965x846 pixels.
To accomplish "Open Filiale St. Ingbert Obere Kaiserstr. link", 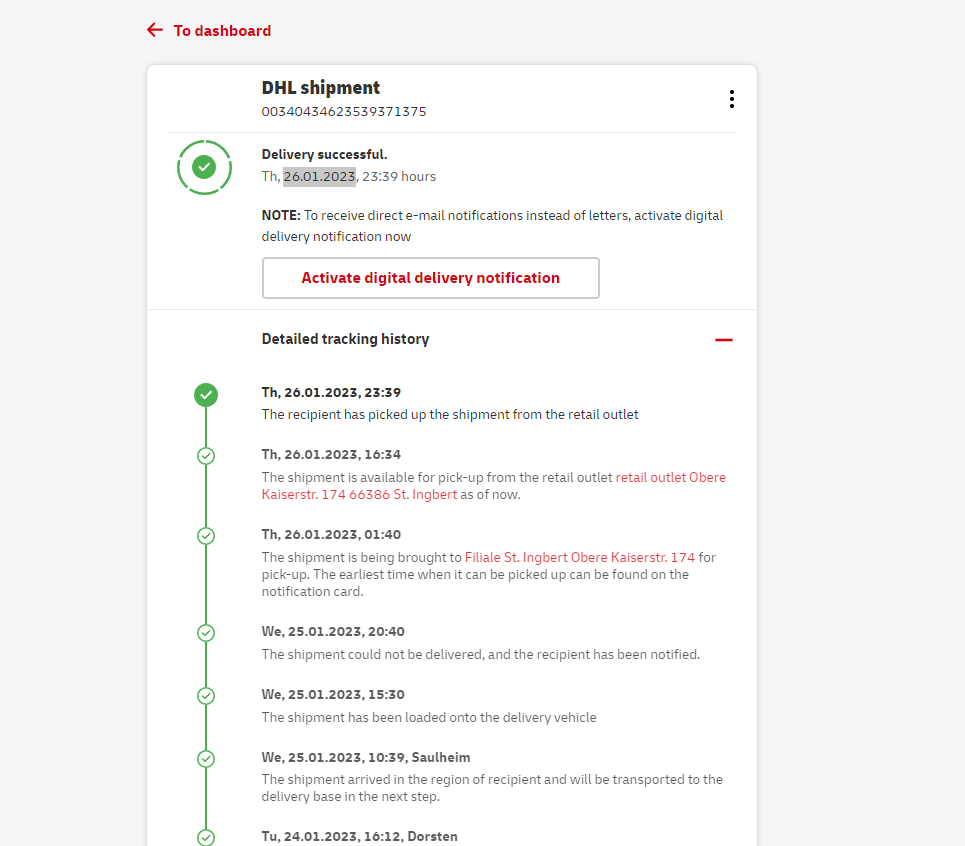I will (x=579, y=557).
